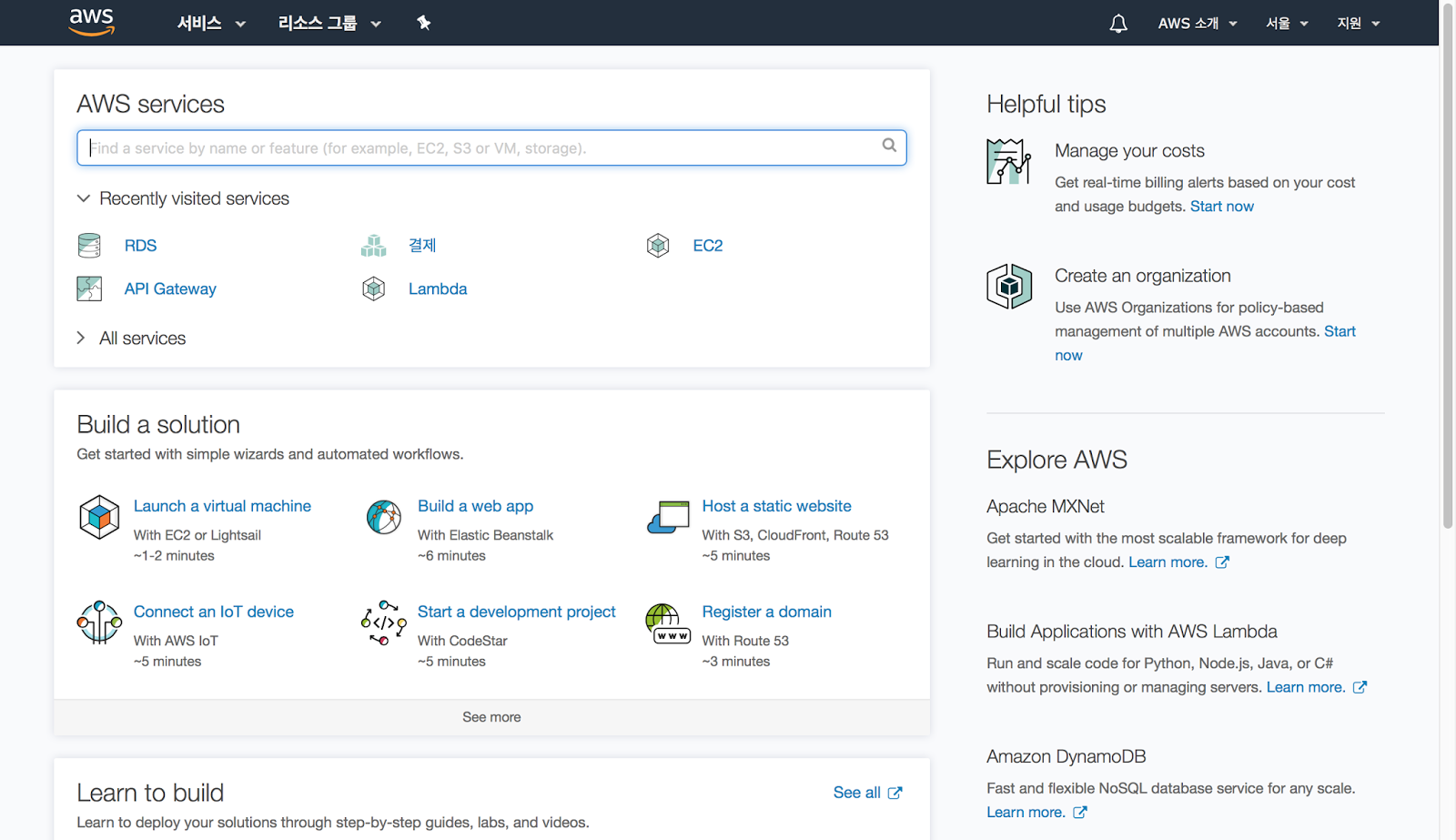The width and height of the screenshot is (1456, 840).
Task: Click the Launch a virtual machine cube icon
Action: pos(99,517)
